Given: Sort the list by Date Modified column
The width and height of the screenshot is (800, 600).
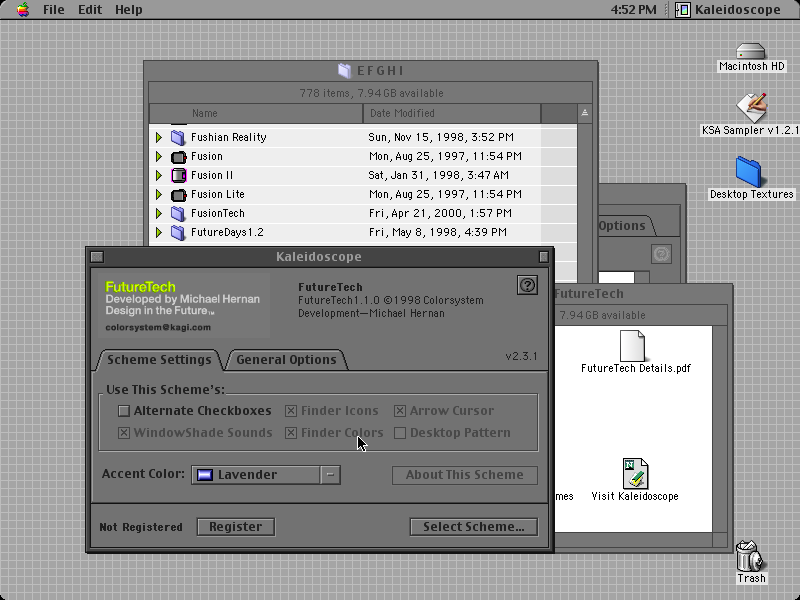Looking at the screenshot, I should point(452,113).
